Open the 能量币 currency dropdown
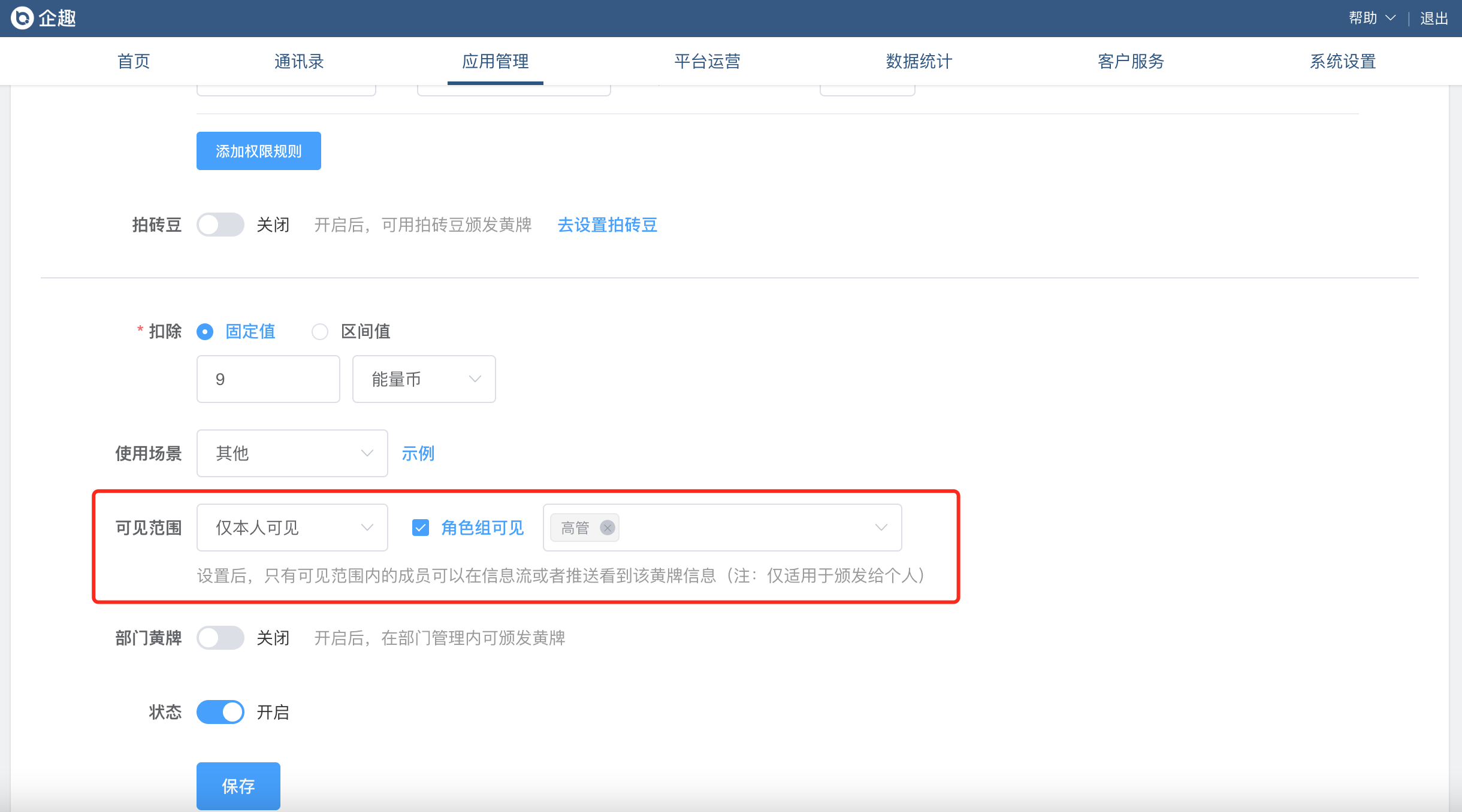The image size is (1462, 812). [424, 379]
